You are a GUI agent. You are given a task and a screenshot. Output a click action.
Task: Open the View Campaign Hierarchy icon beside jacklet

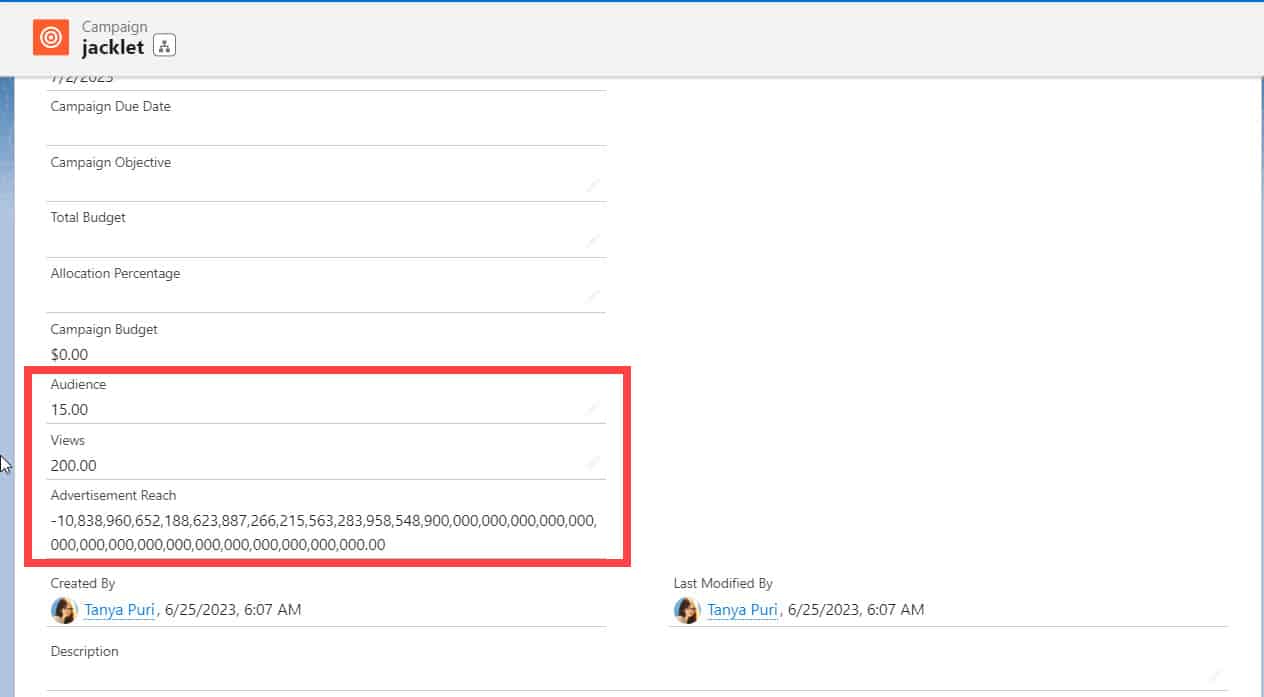pyautogui.click(x=164, y=45)
